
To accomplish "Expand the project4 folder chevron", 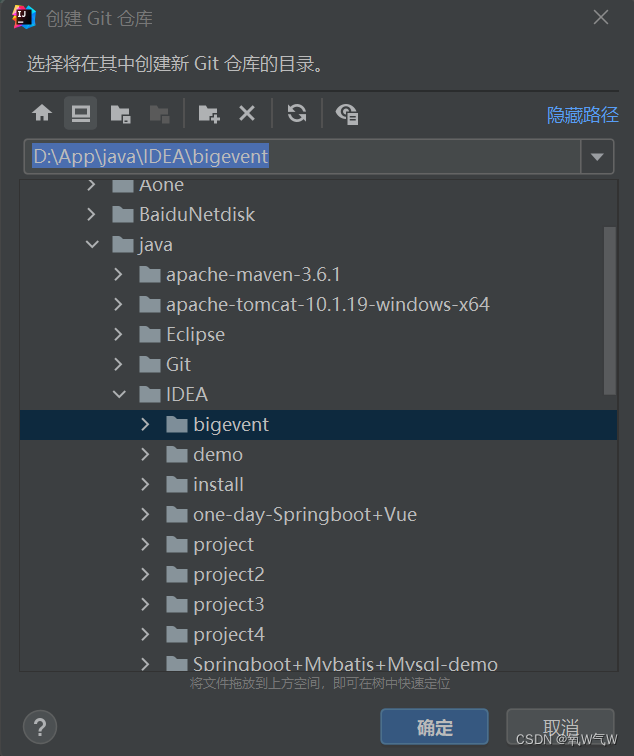I will pos(146,634).
